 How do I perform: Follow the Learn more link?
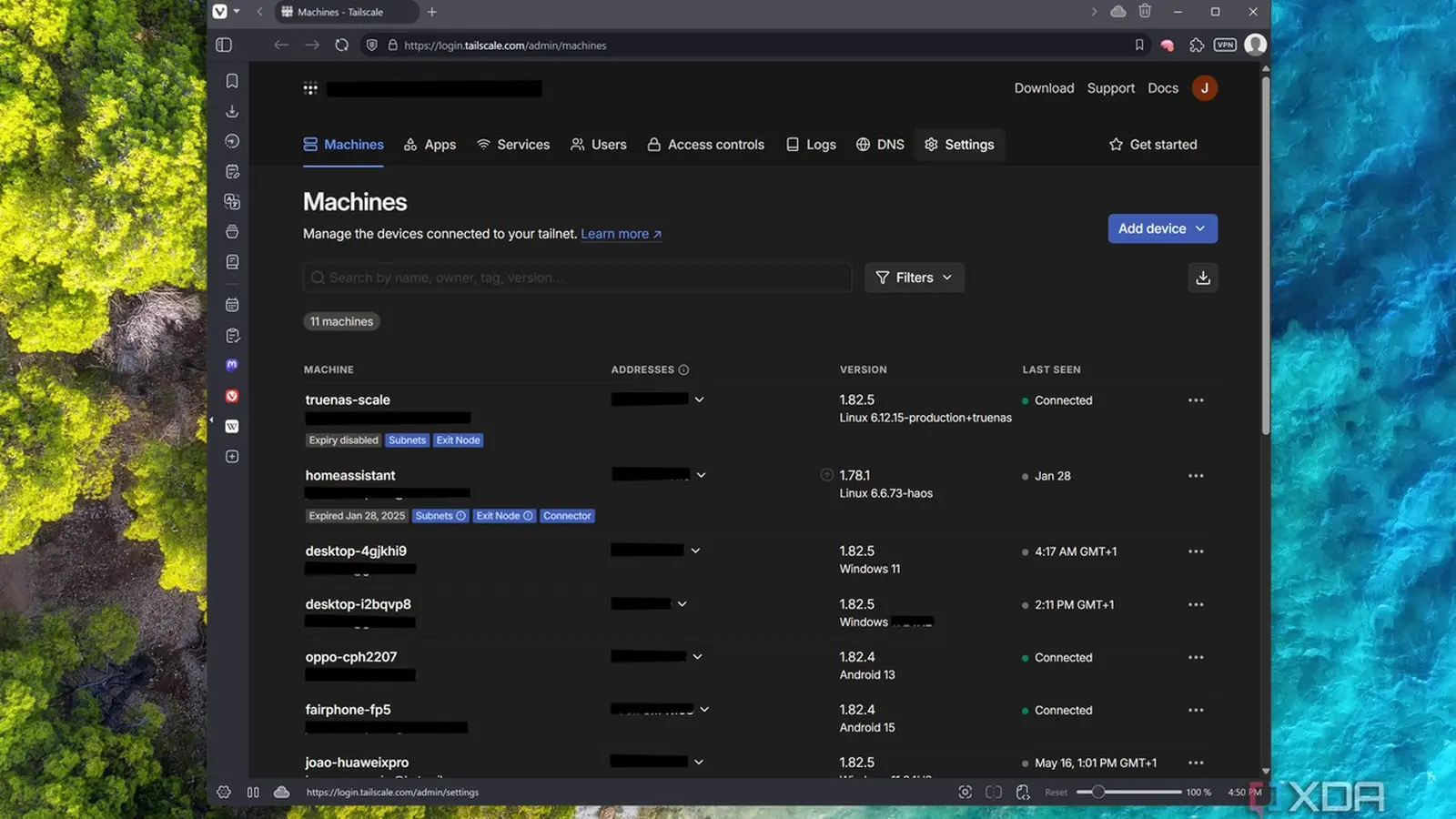621,234
